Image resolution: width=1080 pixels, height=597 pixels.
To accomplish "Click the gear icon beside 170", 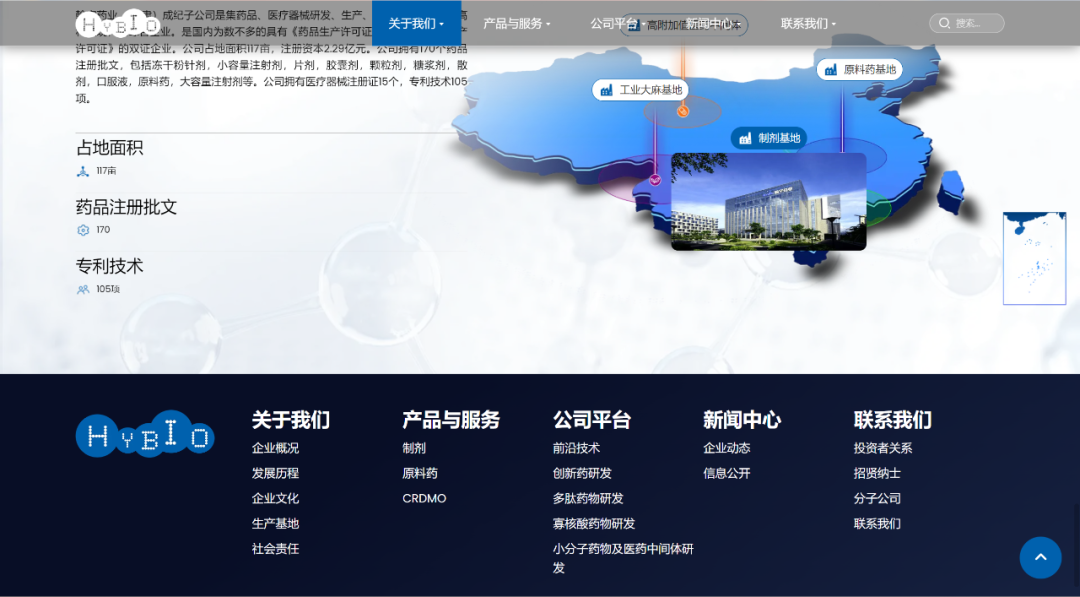I will point(83,230).
